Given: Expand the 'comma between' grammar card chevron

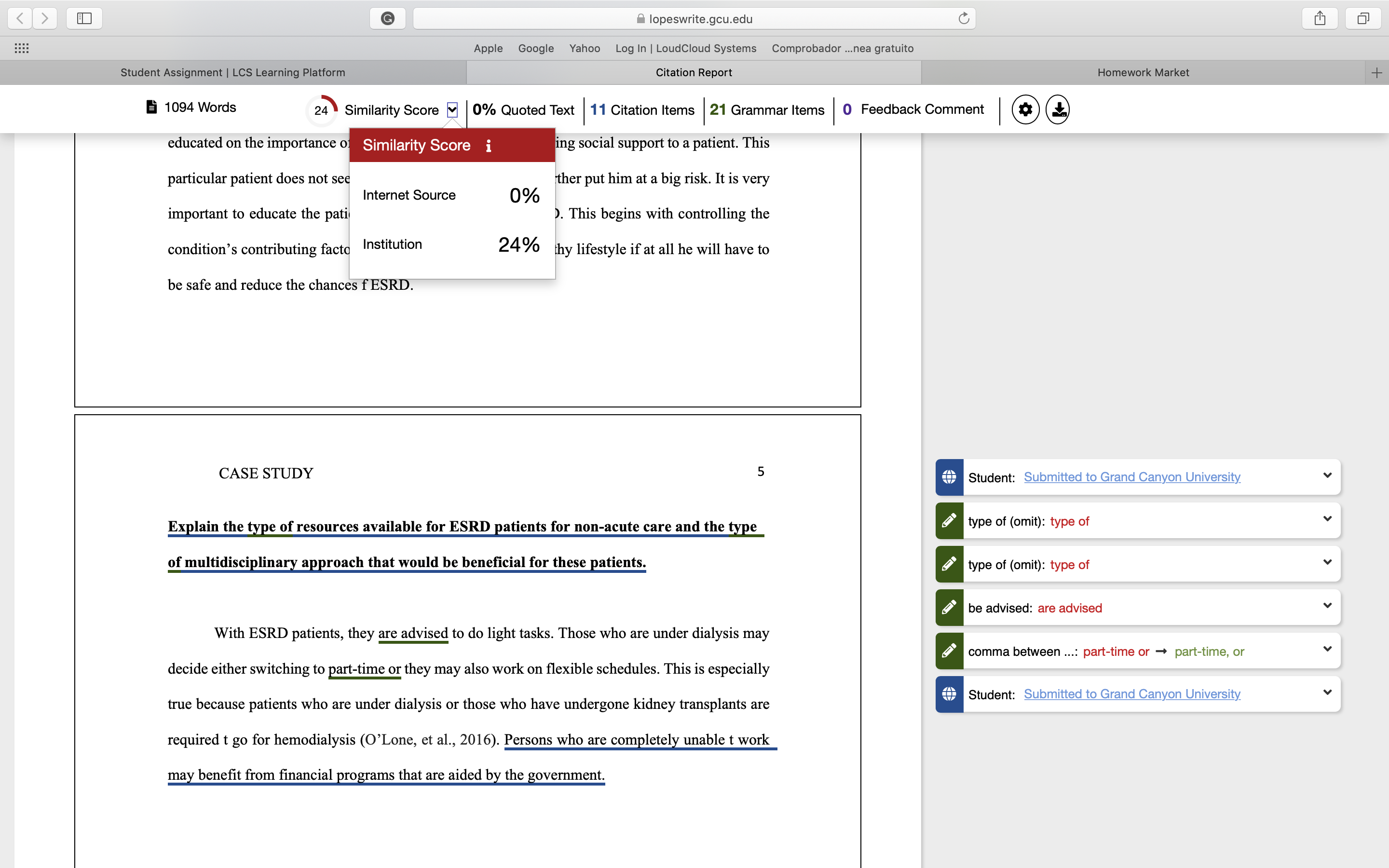Looking at the screenshot, I should [x=1327, y=649].
